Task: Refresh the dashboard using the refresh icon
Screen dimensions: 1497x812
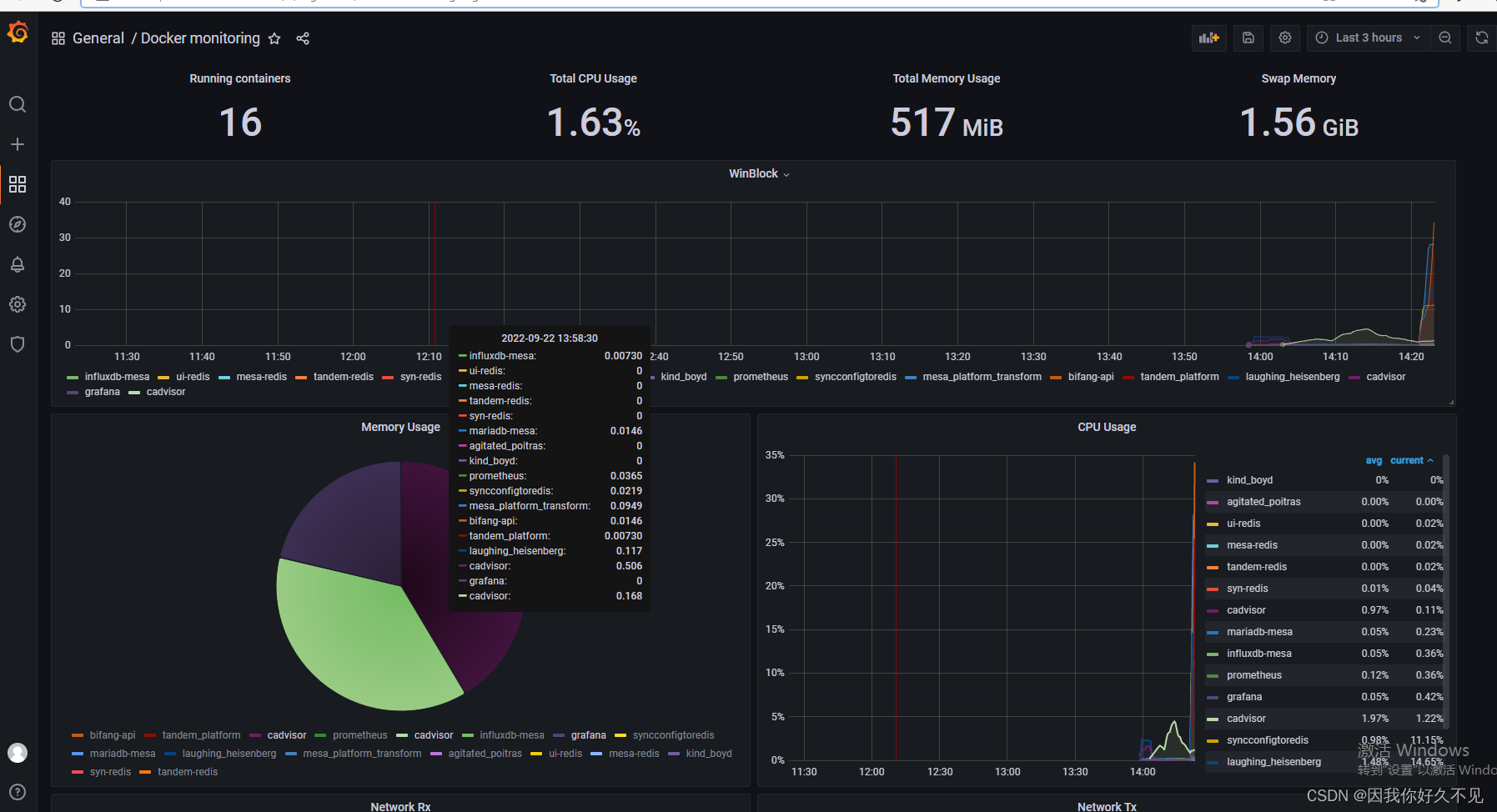Action: 1481,38
